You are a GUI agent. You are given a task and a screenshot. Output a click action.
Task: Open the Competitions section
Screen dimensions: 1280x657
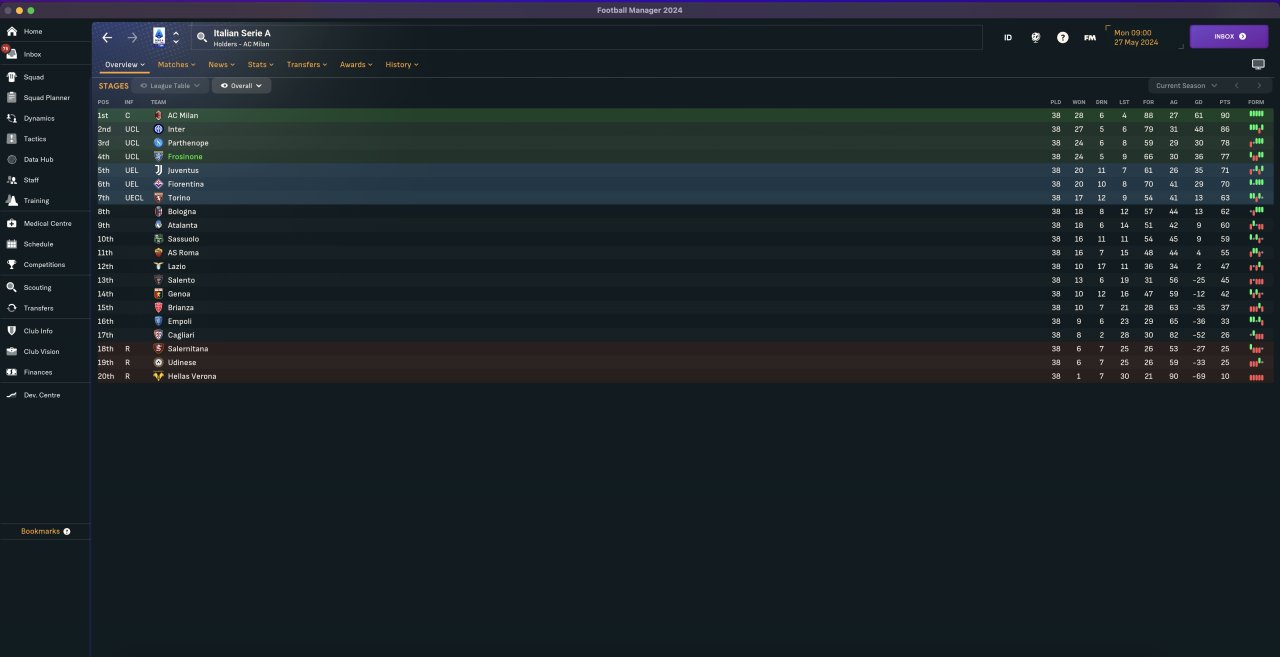click(x=44, y=265)
